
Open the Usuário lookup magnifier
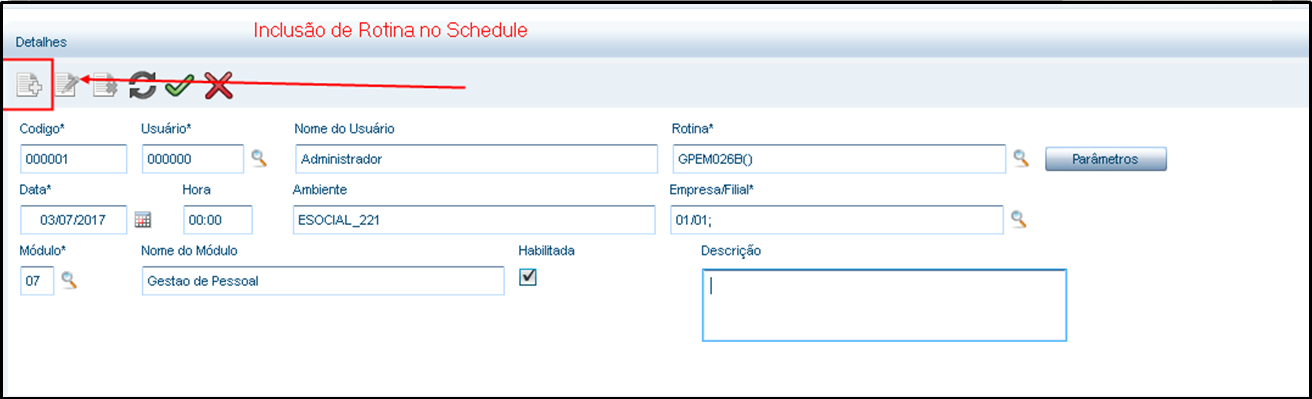click(x=259, y=158)
